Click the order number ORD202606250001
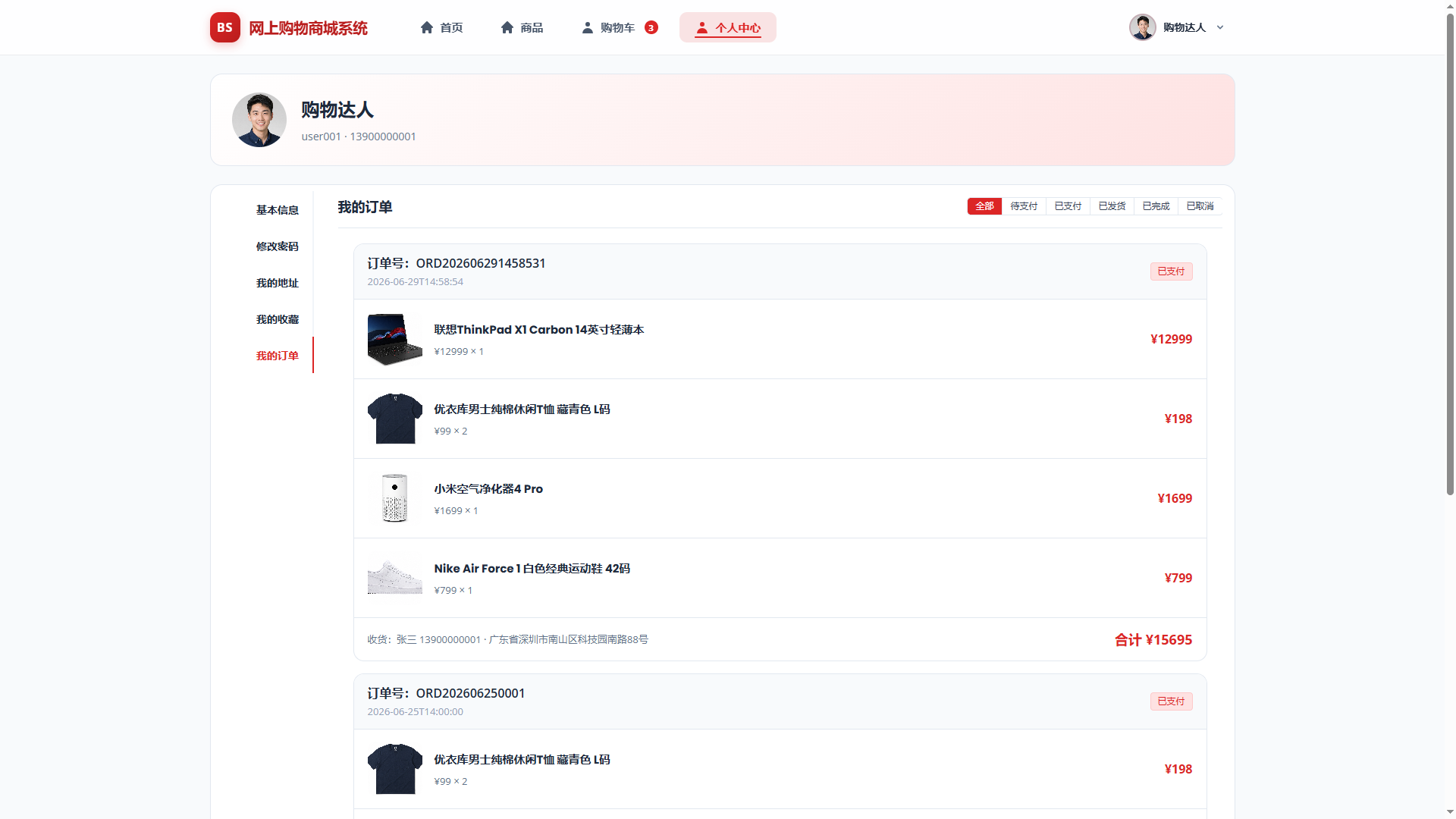Screen dimensions: 1456x819 click(x=446, y=693)
